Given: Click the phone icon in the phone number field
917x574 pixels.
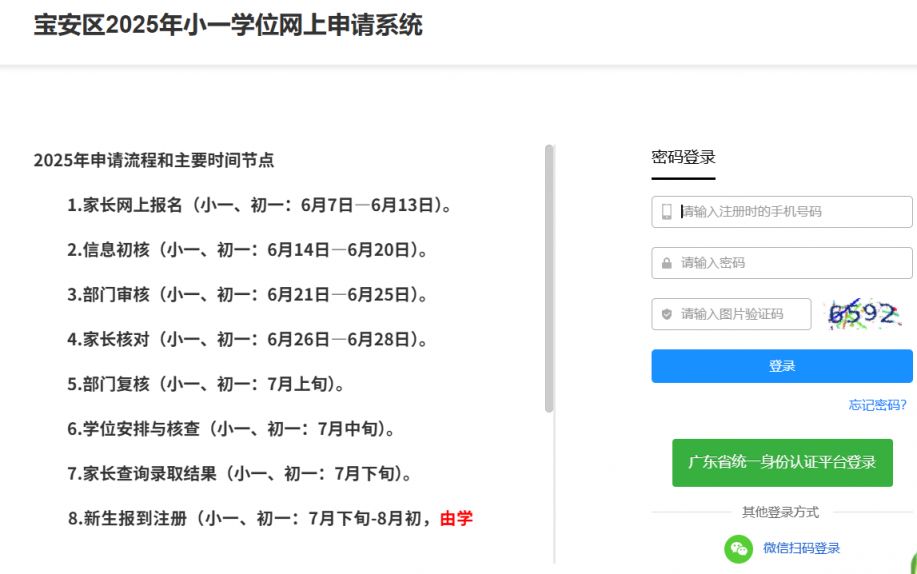Looking at the screenshot, I should point(666,212).
